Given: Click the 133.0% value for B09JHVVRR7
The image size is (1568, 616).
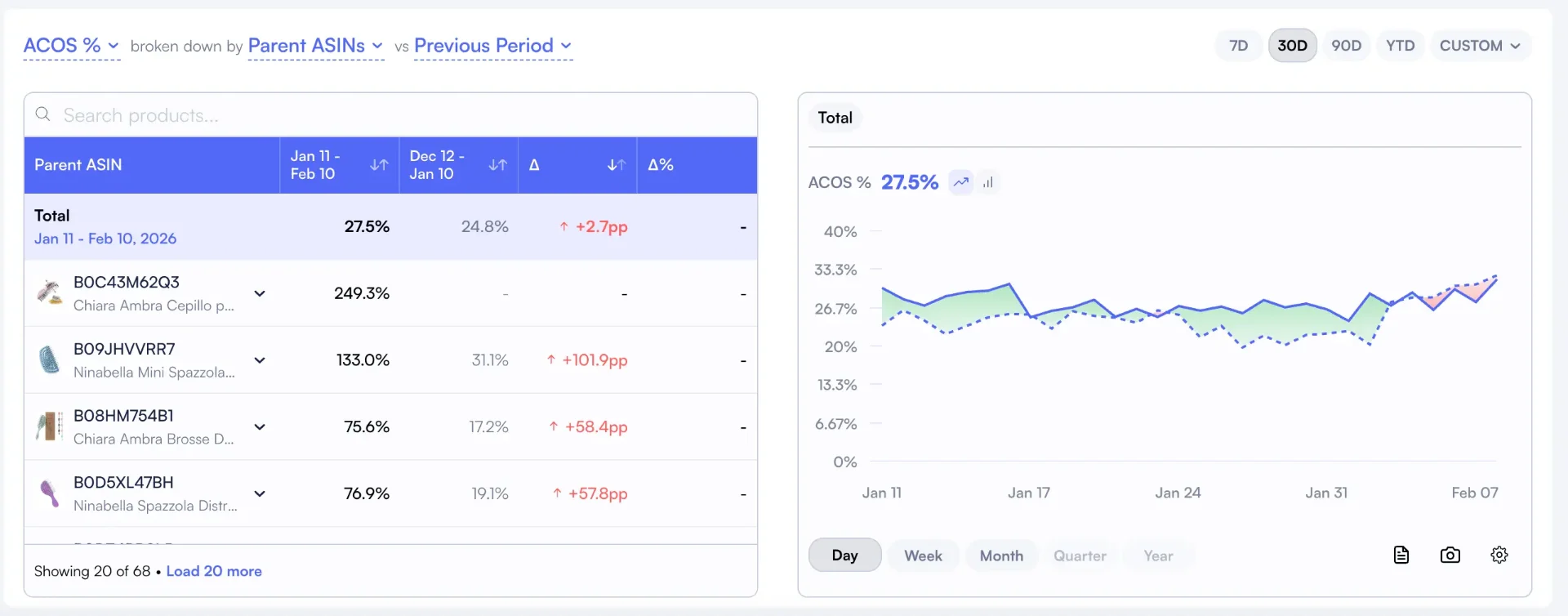Looking at the screenshot, I should pos(363,360).
